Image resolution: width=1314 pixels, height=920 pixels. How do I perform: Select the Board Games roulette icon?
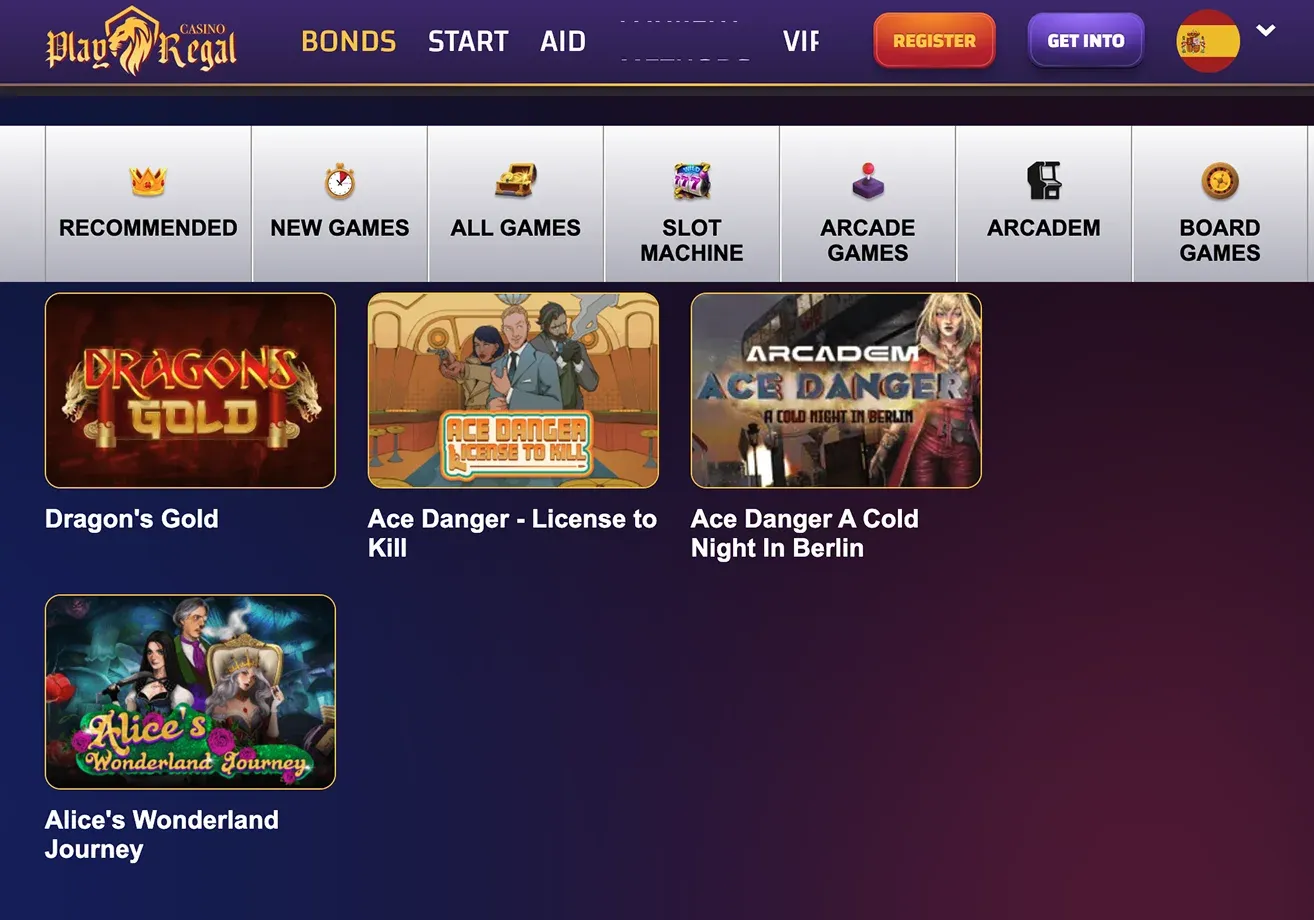[x=1220, y=182]
